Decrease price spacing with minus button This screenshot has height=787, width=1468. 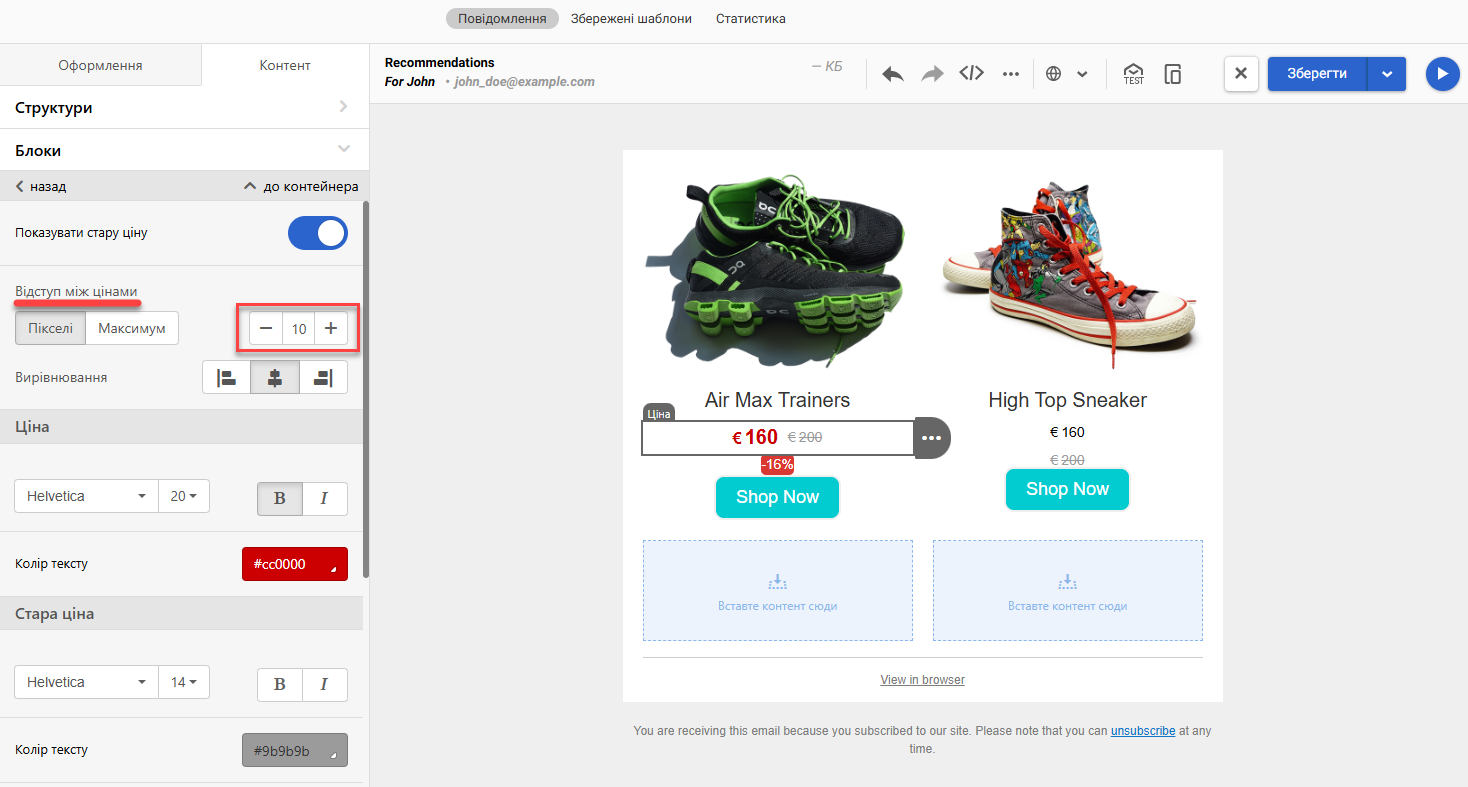coord(266,328)
